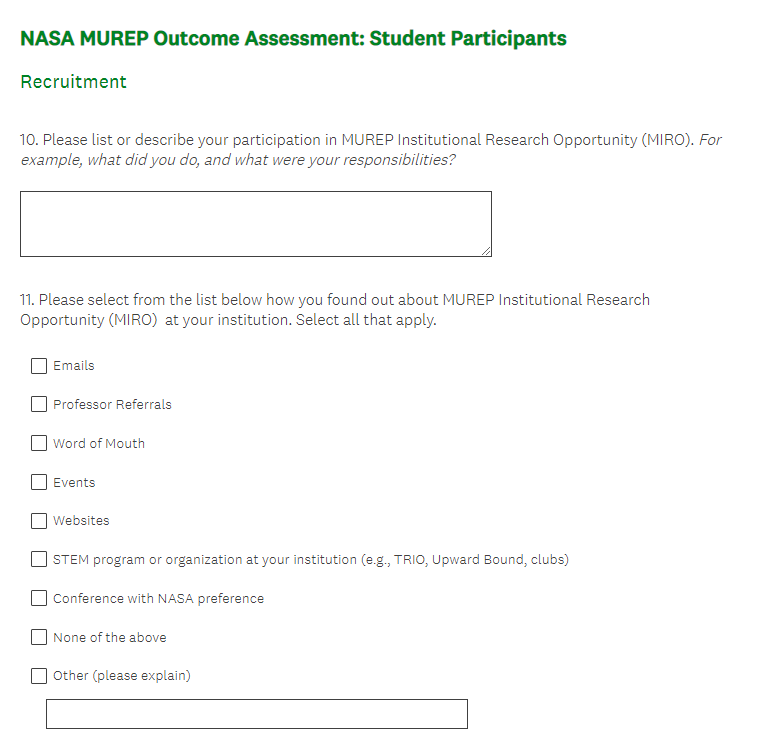Tick the None of the above checkbox

tap(39, 637)
